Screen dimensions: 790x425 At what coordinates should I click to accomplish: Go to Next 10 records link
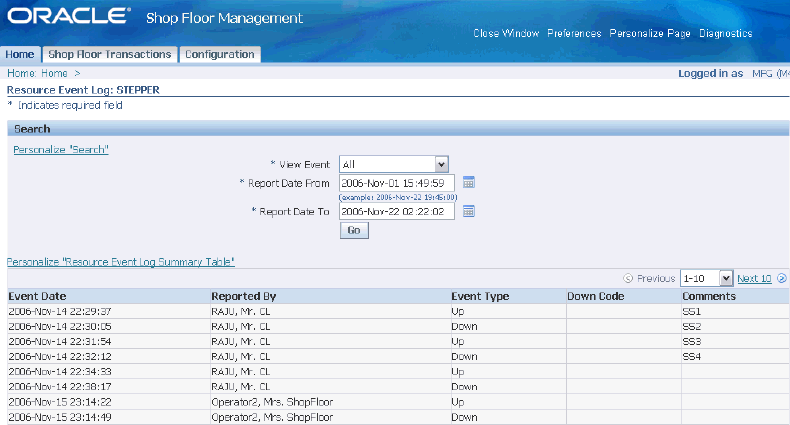(754, 278)
